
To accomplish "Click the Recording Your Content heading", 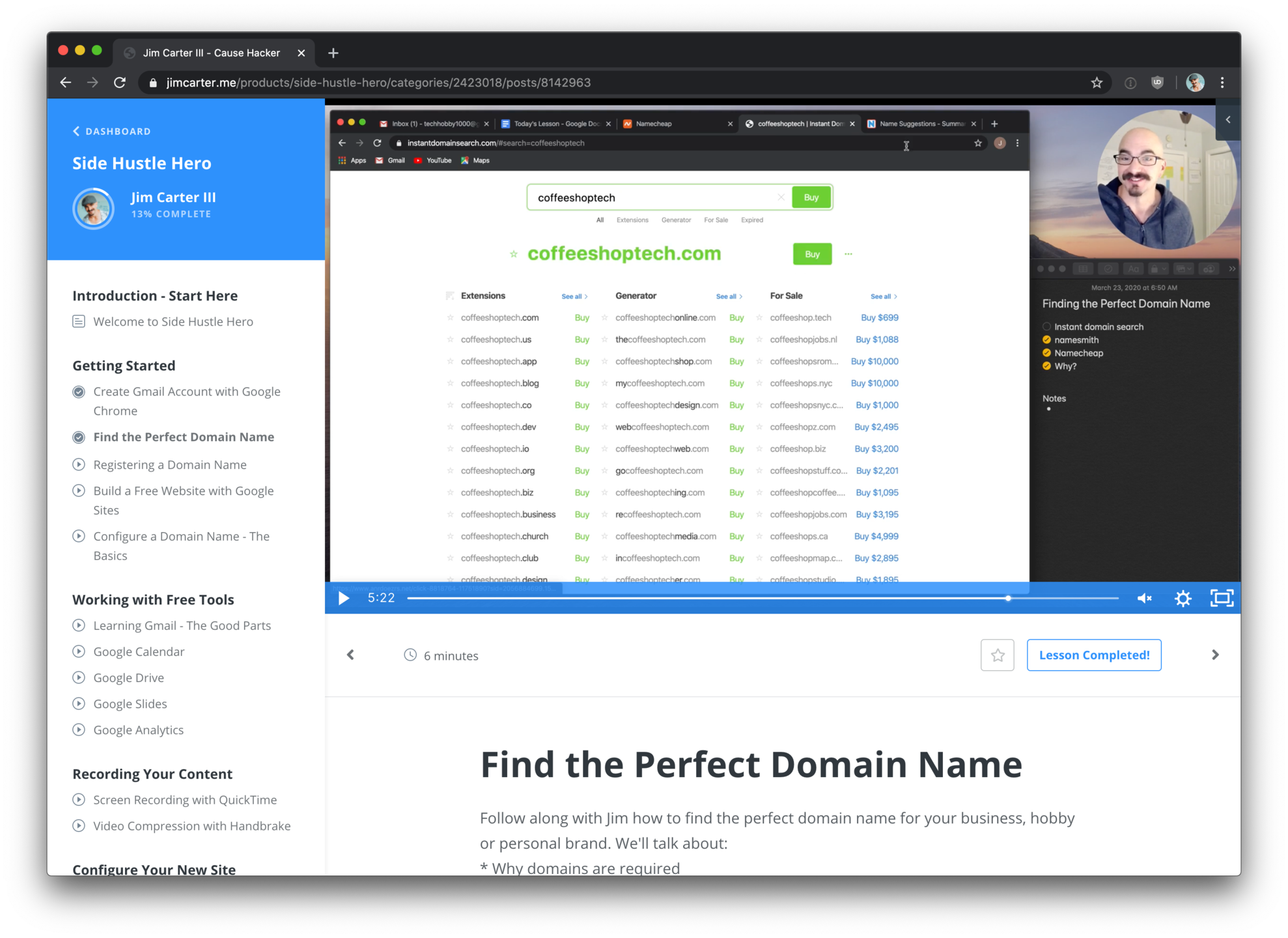I will tap(152, 774).
